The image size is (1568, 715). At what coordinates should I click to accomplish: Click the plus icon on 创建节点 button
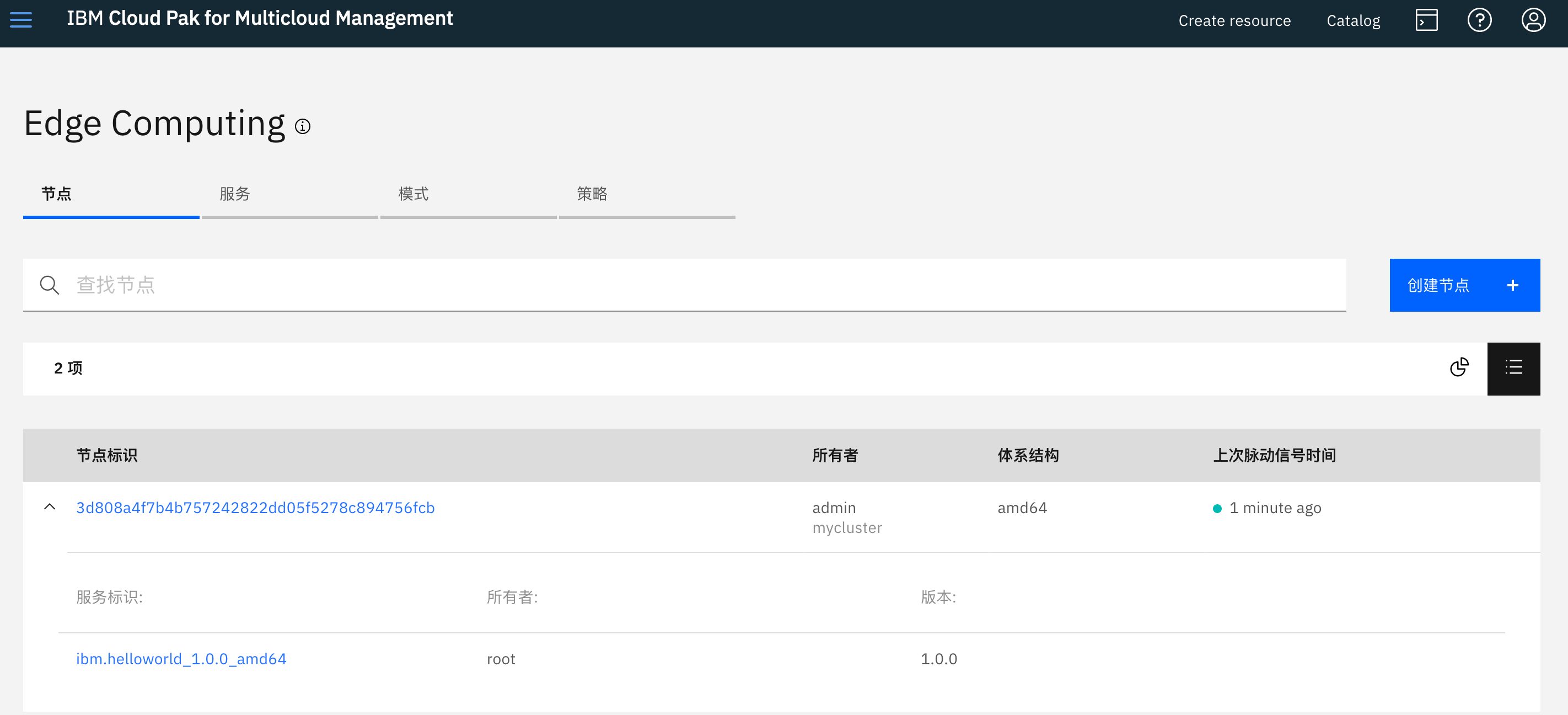[1512, 285]
